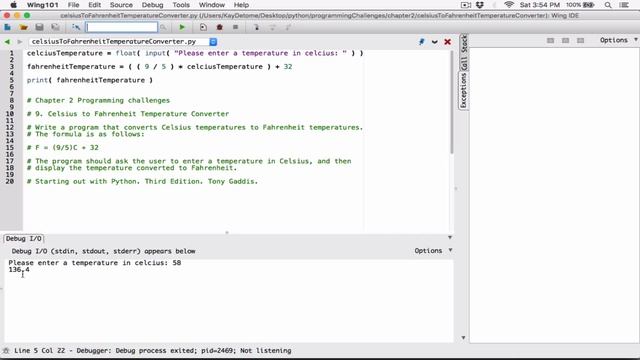Select the Debug I/O tab
640x360 pixels.
tap(24, 238)
